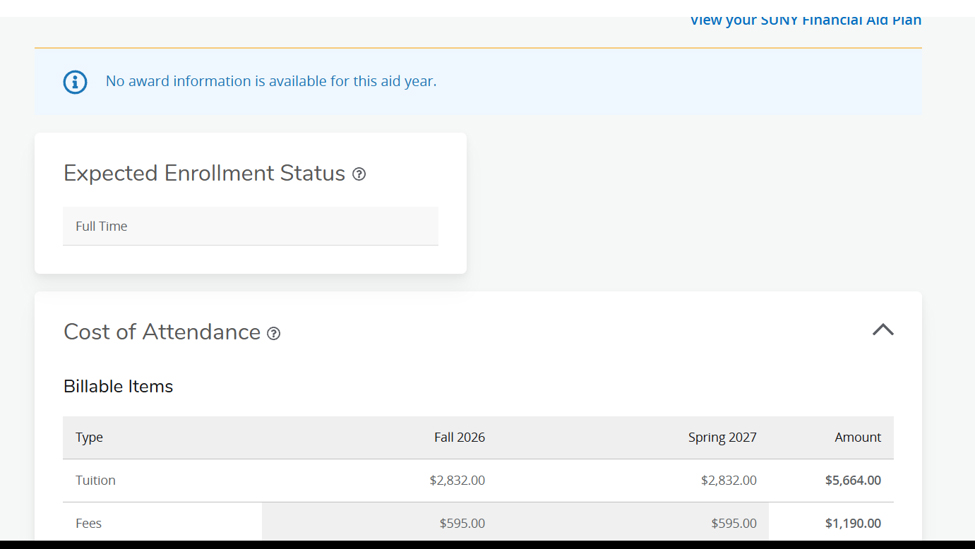The image size is (975, 549).
Task: Open help icon beside Cost of Attendance
Action: point(274,333)
